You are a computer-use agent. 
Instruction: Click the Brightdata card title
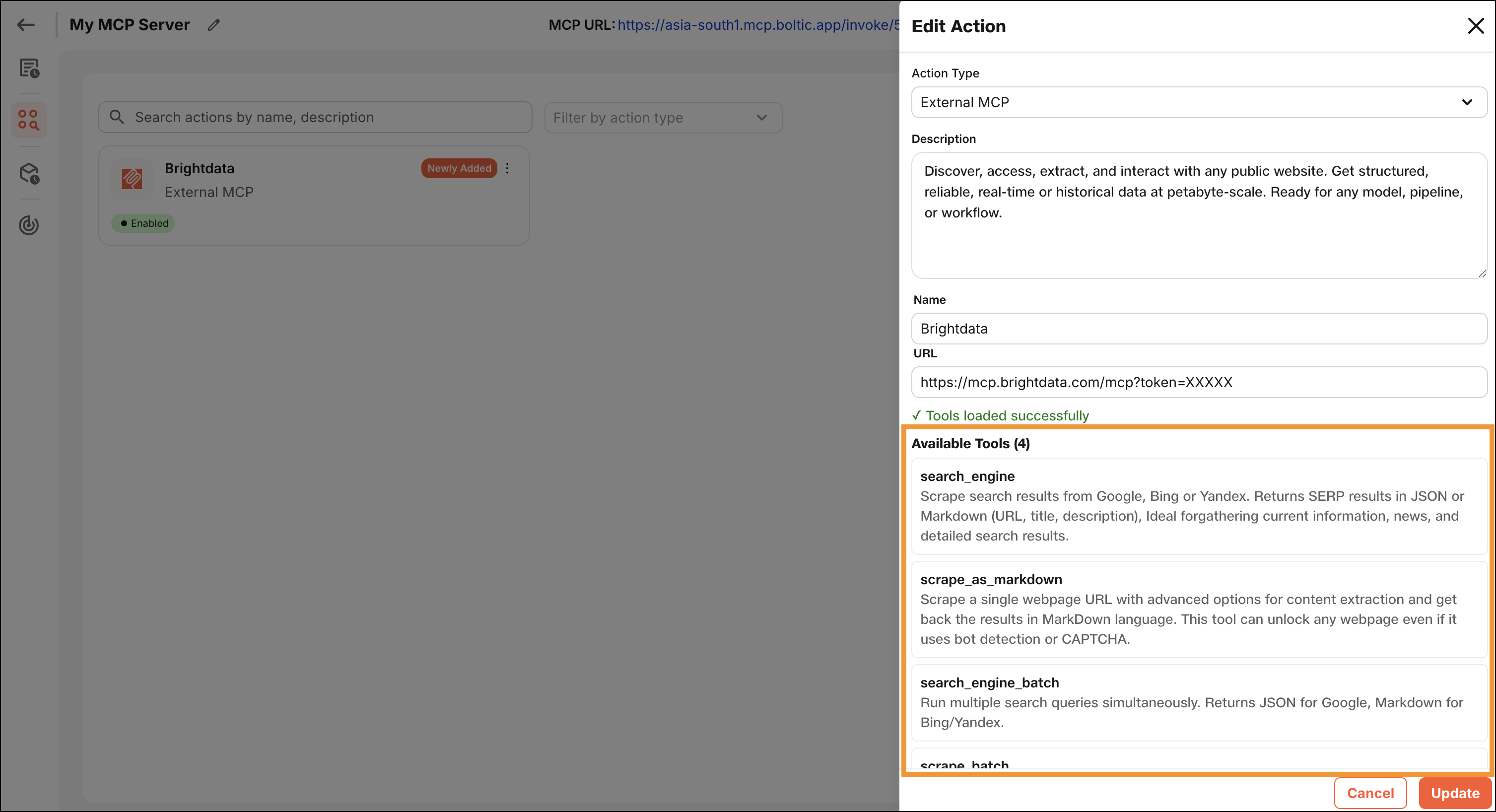200,168
